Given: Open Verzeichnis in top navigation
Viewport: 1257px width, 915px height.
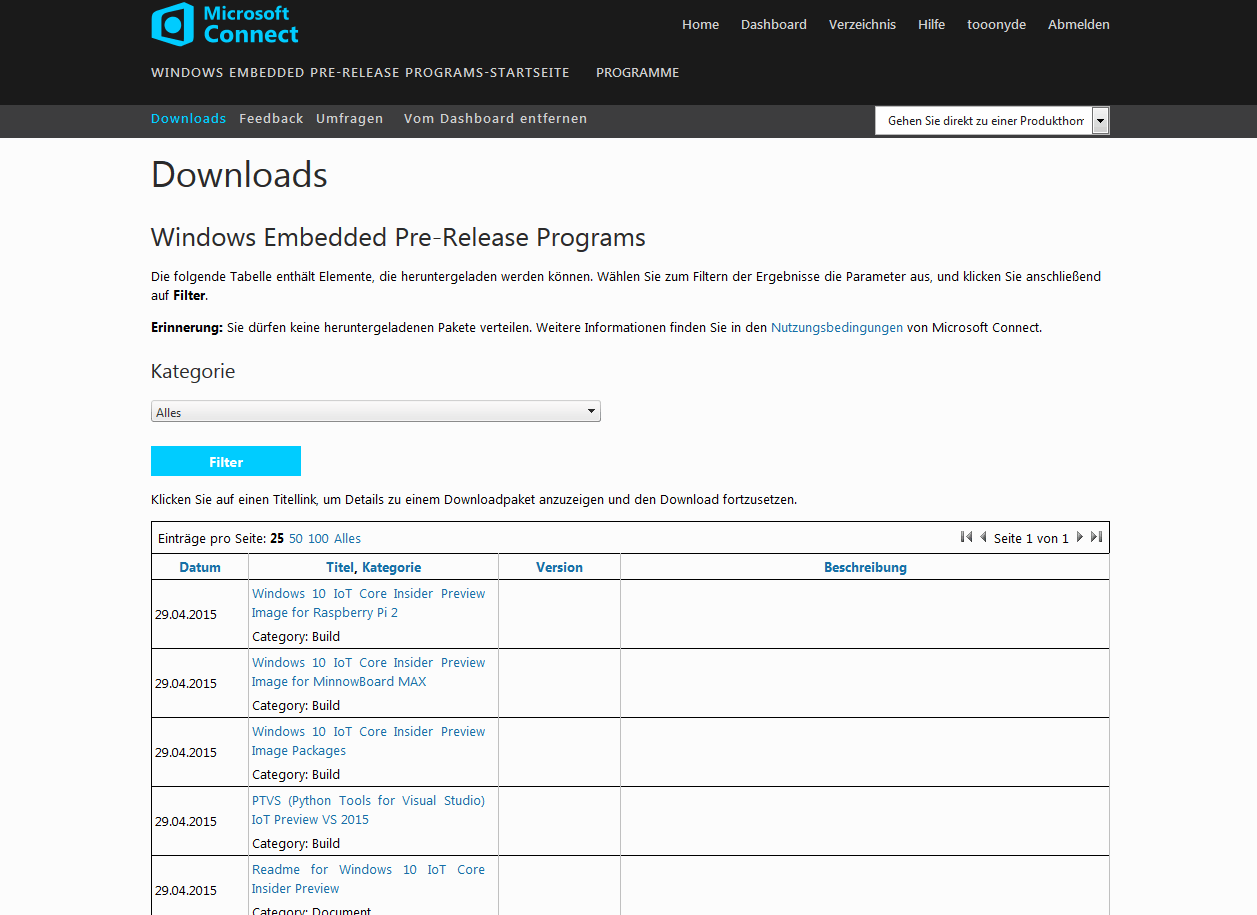Looking at the screenshot, I should 862,24.
